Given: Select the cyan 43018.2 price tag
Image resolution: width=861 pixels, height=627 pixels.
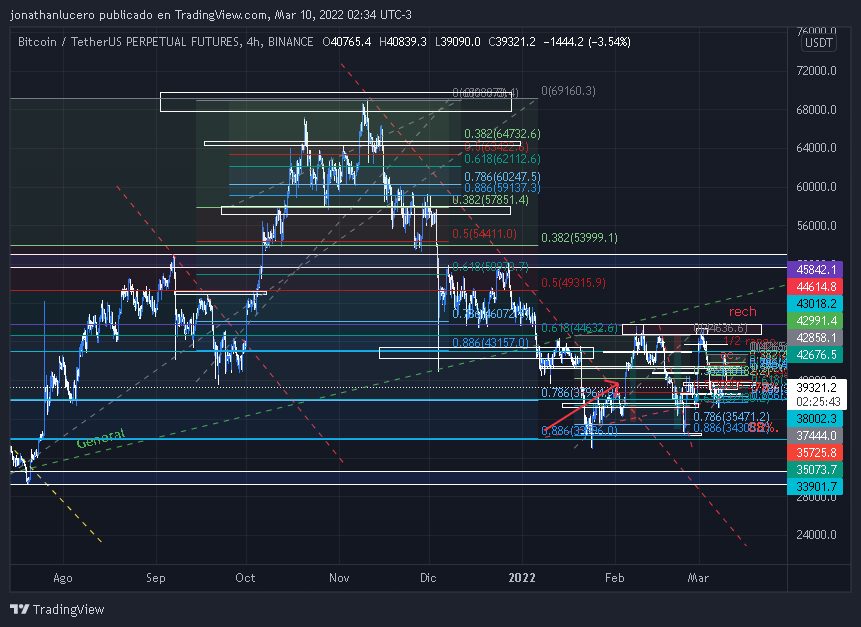Looking at the screenshot, I should pyautogui.click(x=815, y=304).
